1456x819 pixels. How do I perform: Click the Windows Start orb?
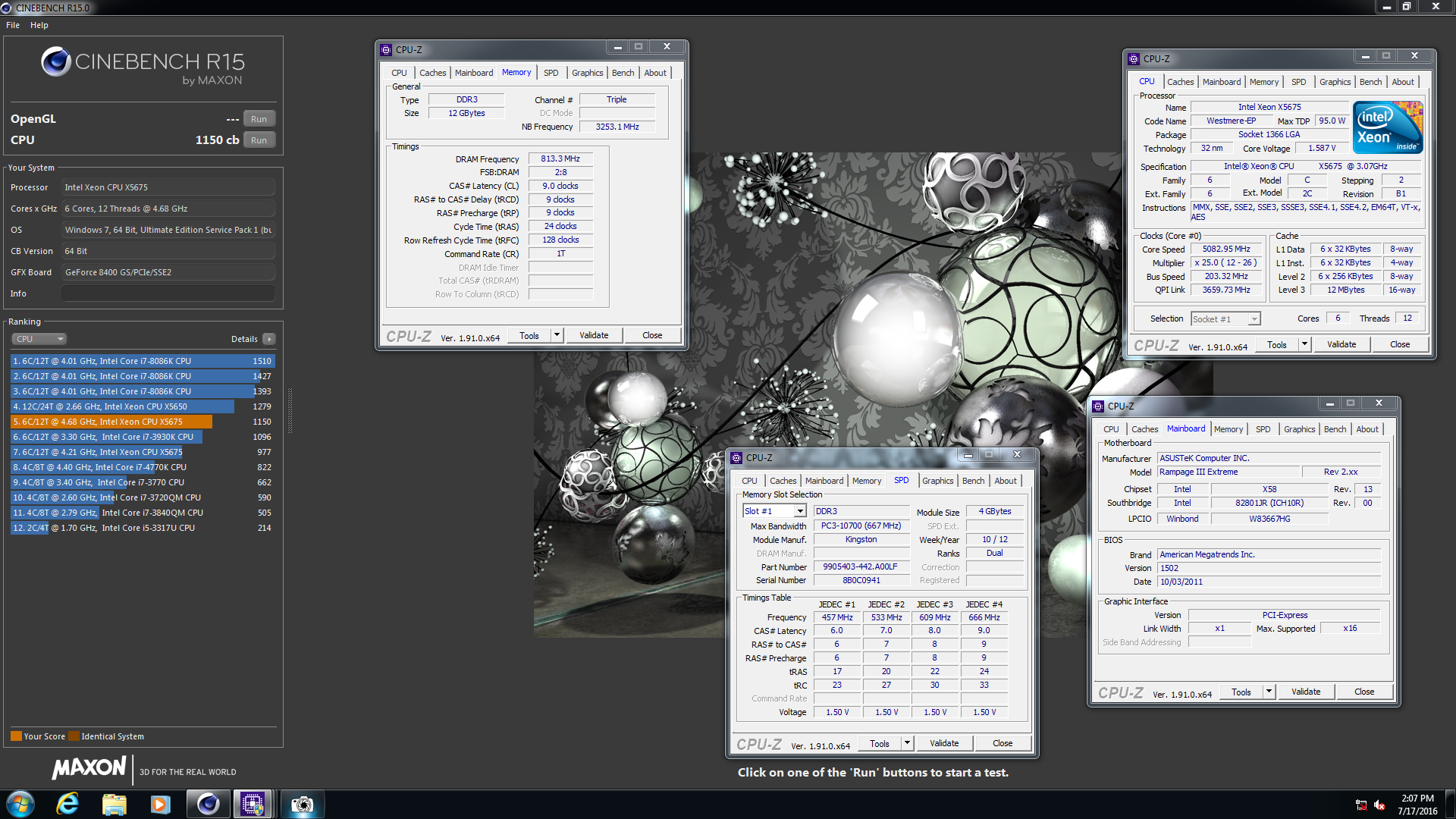pyautogui.click(x=20, y=804)
